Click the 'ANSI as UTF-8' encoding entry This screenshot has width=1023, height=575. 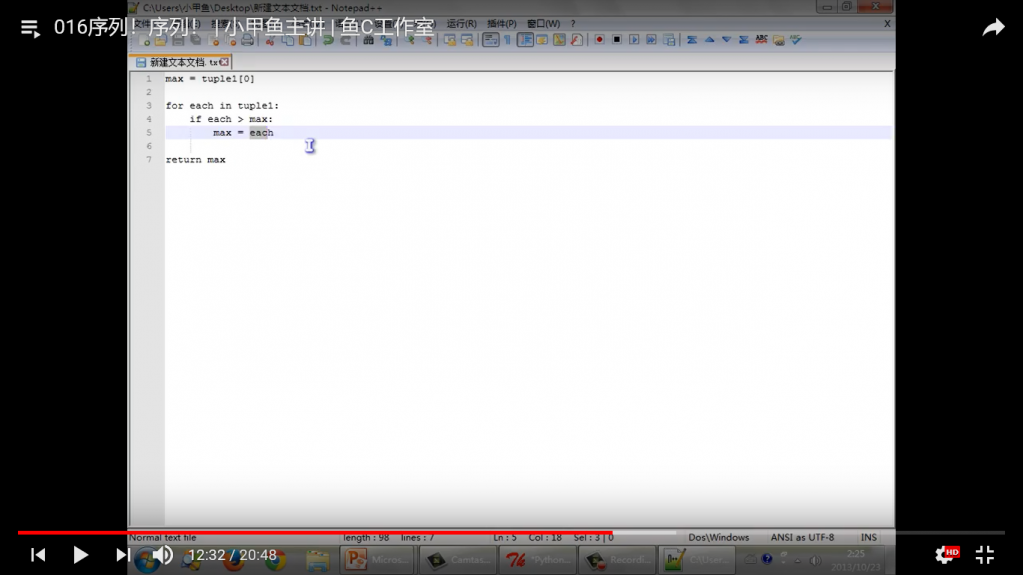click(x=802, y=538)
